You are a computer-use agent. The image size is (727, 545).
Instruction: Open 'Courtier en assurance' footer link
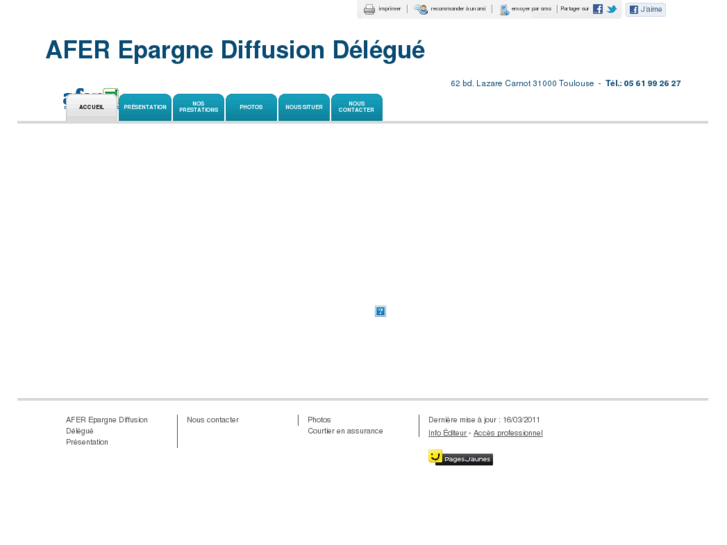coord(345,431)
